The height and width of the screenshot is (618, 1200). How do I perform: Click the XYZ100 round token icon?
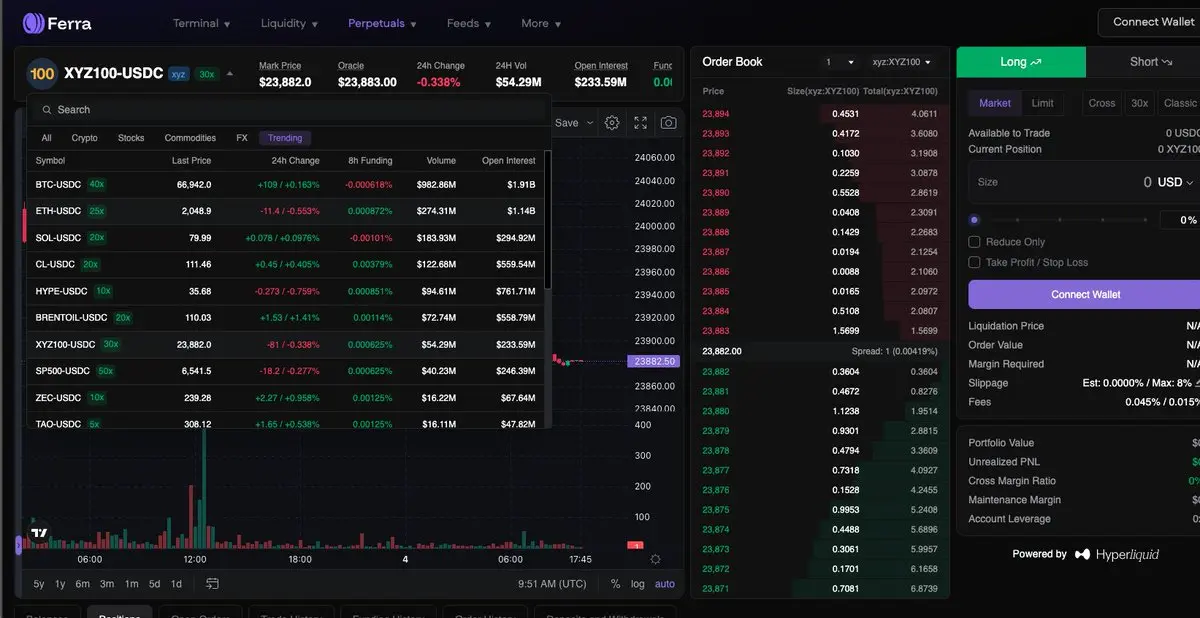point(42,73)
